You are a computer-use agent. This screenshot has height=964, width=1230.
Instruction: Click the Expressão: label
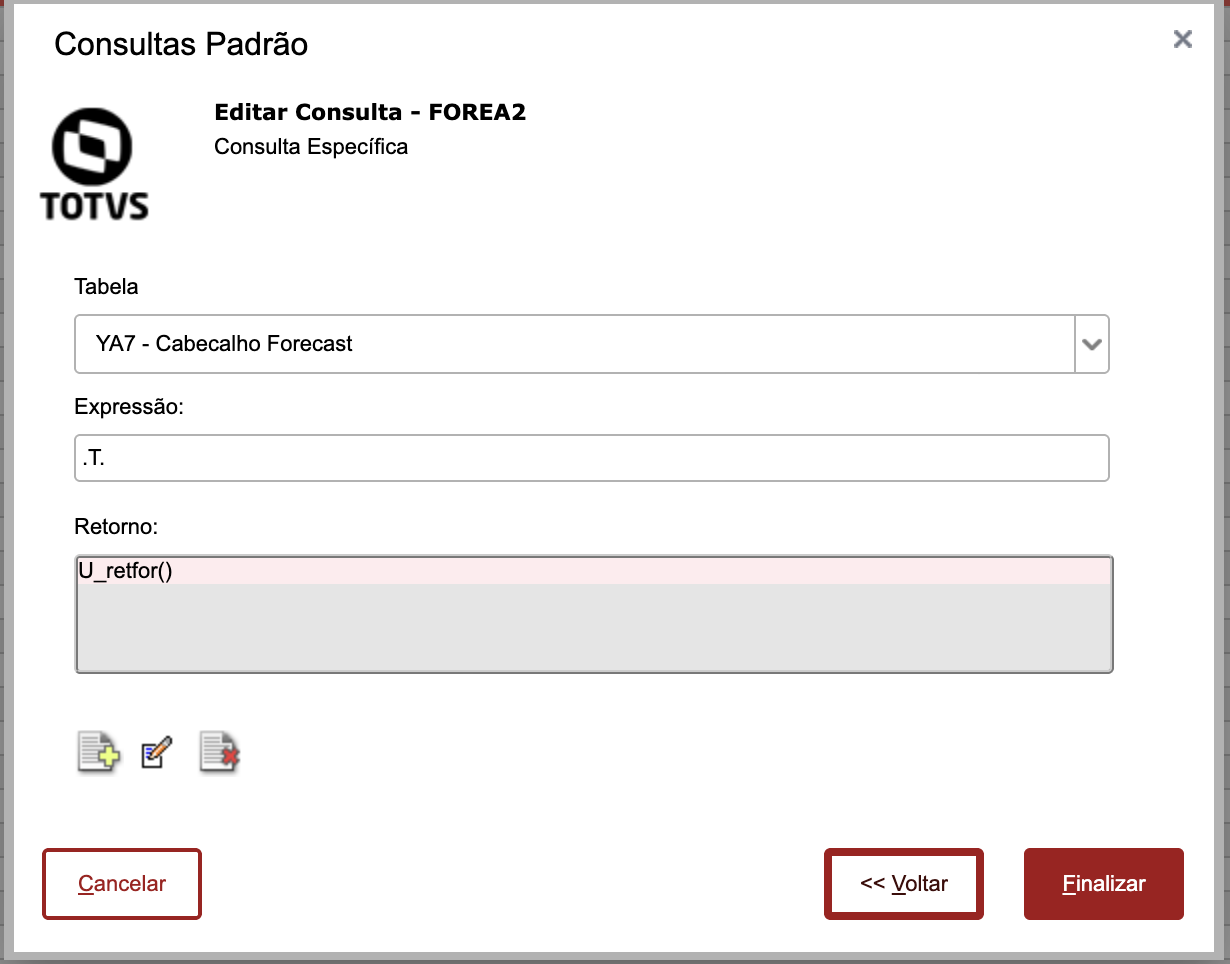click(x=129, y=407)
